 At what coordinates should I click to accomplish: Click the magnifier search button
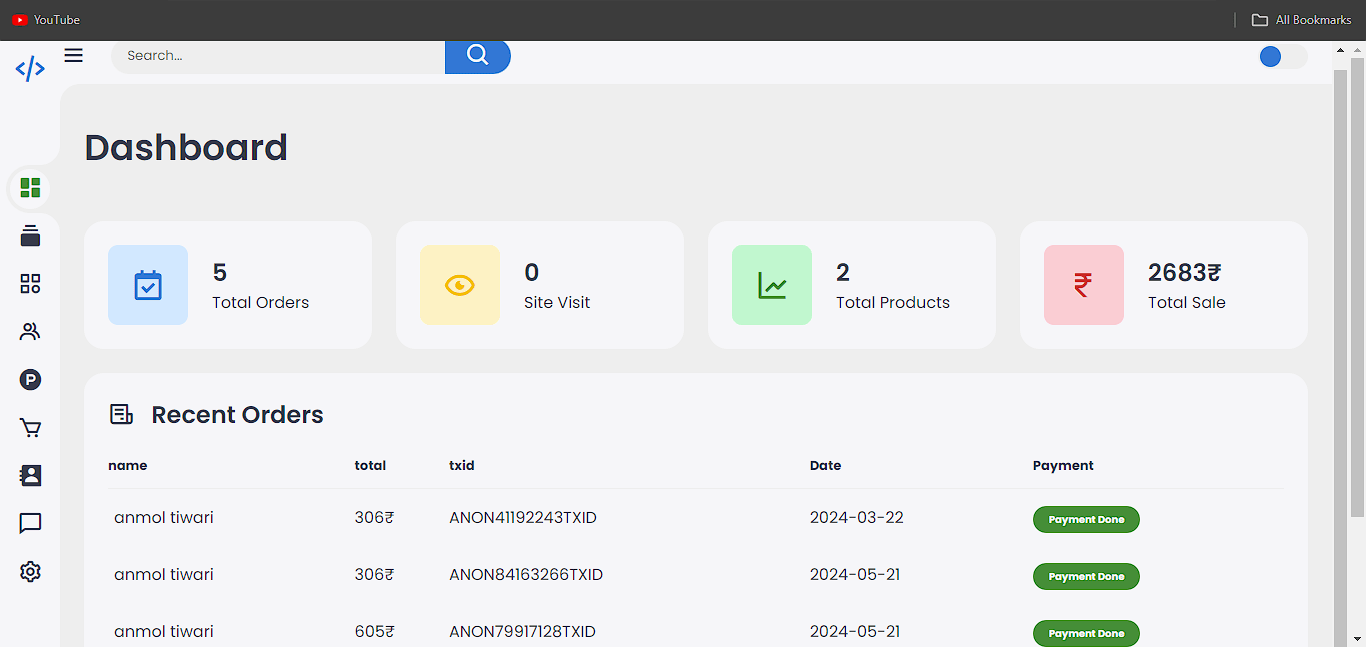pos(478,56)
